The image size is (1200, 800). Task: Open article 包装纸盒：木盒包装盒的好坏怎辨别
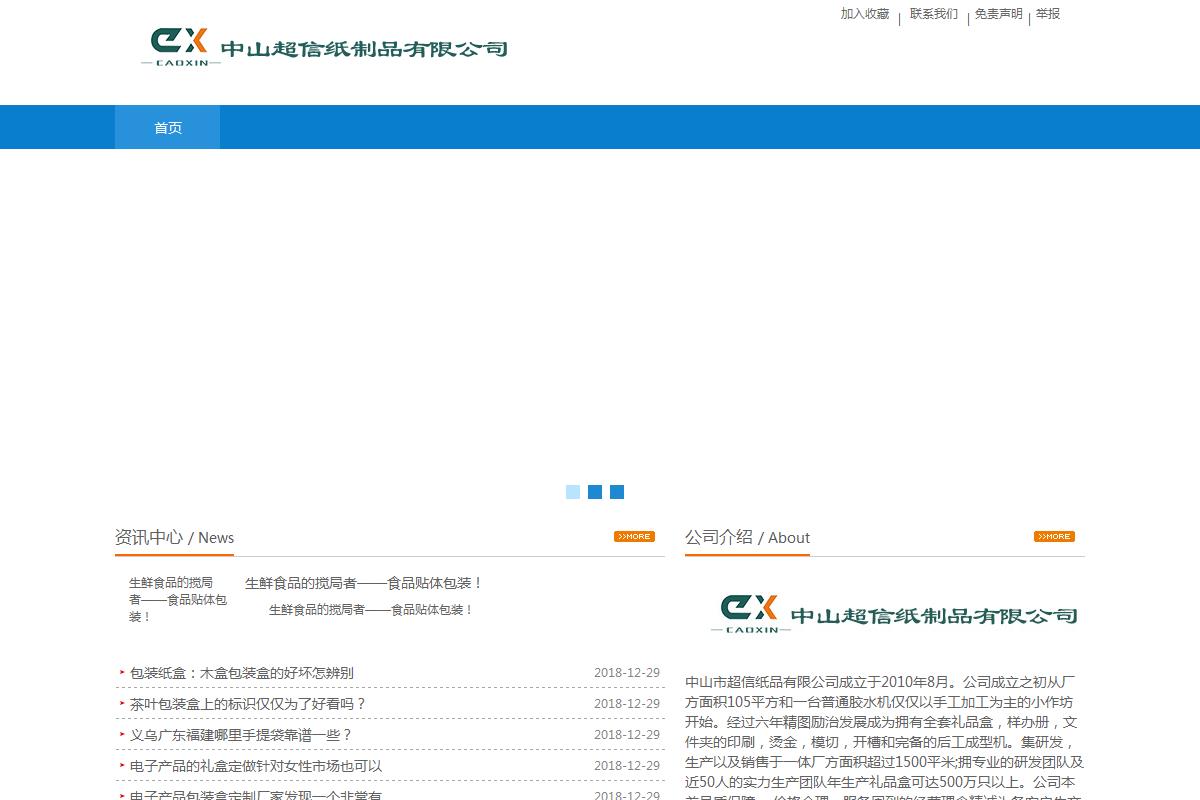[241, 673]
